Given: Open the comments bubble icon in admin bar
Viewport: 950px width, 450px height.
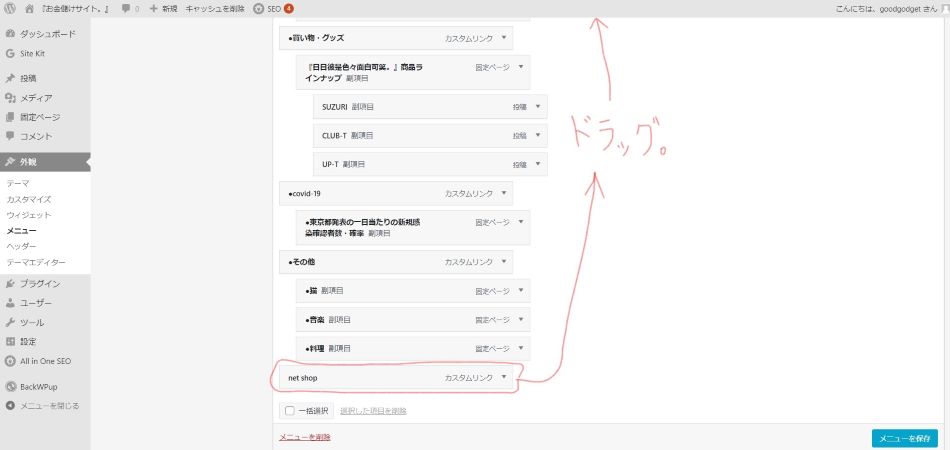Looking at the screenshot, I should tap(125, 8).
